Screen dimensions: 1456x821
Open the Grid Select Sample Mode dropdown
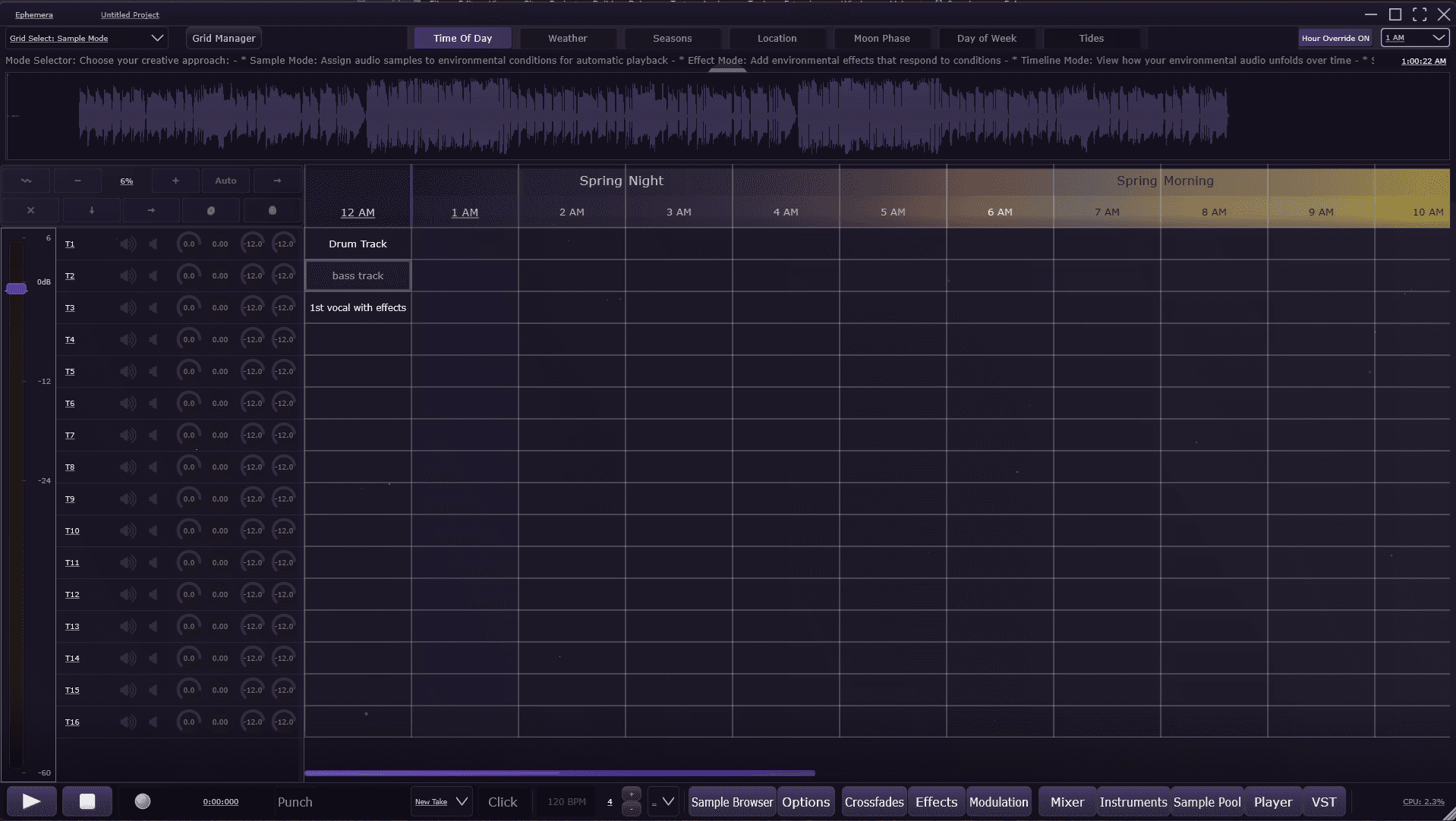[86, 38]
